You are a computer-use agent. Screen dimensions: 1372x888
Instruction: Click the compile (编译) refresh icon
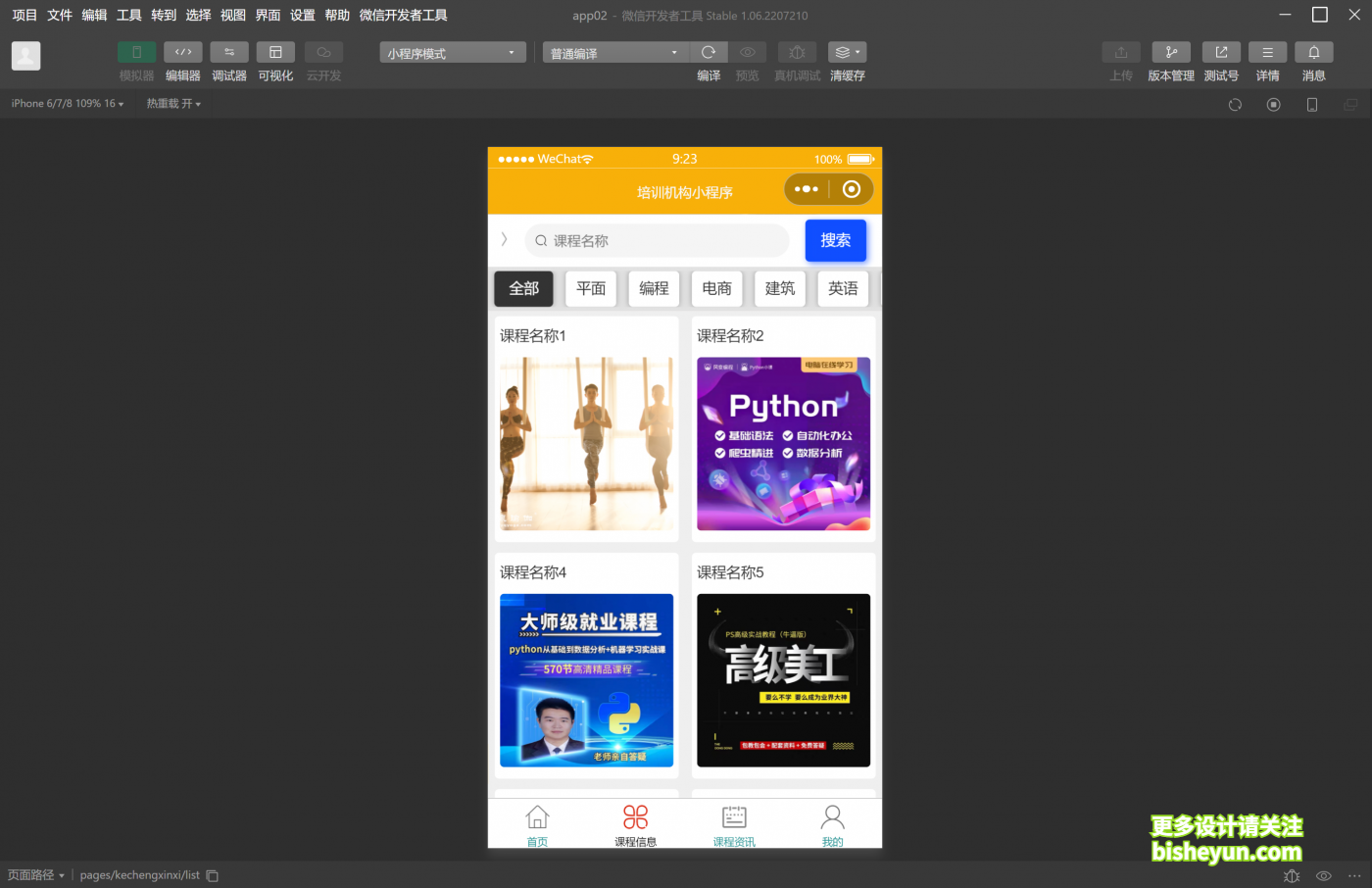pyautogui.click(x=709, y=52)
